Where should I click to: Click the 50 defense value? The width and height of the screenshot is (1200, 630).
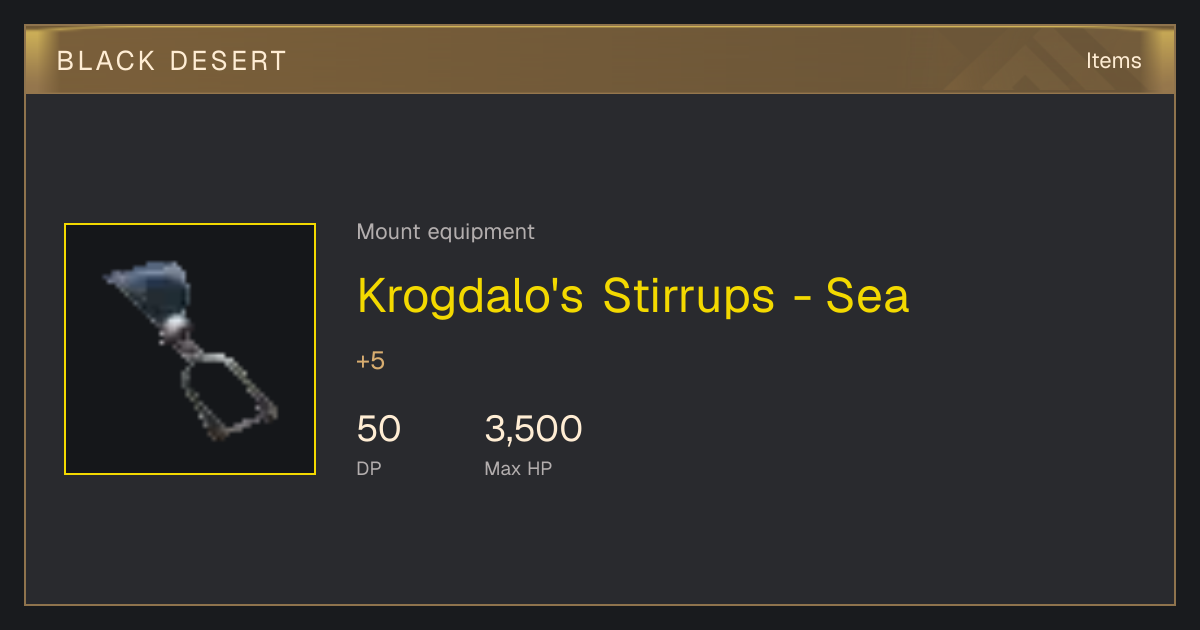tap(378, 429)
